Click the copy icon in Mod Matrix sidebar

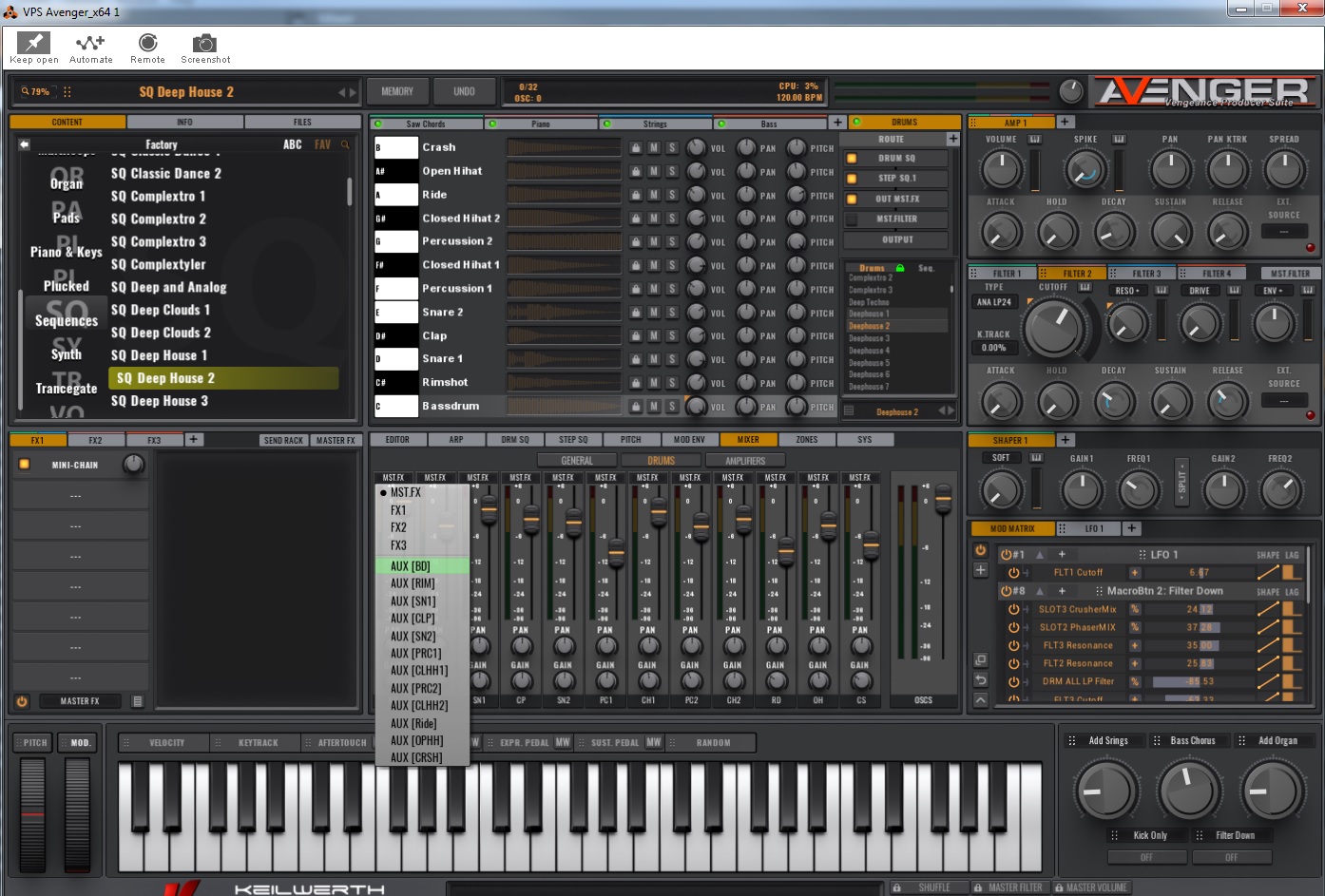[980, 660]
